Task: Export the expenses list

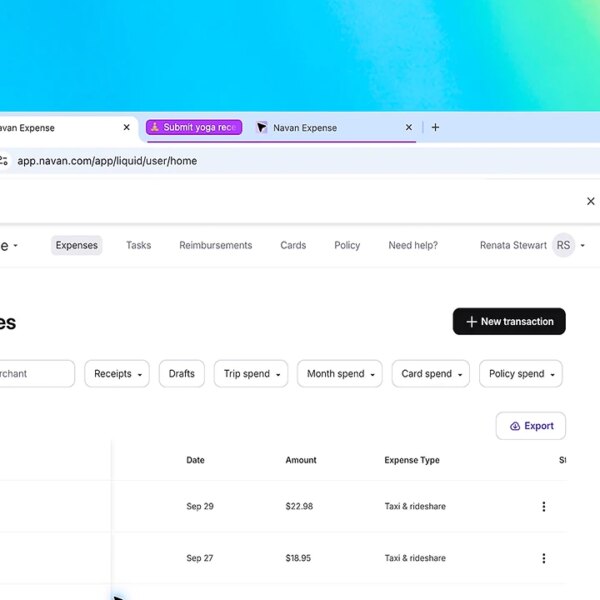Action: (x=531, y=426)
